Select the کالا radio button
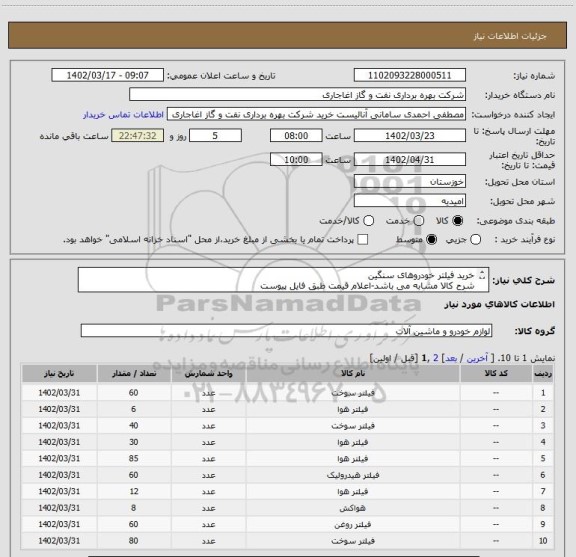Screen dimensions: 576x557 458,221
